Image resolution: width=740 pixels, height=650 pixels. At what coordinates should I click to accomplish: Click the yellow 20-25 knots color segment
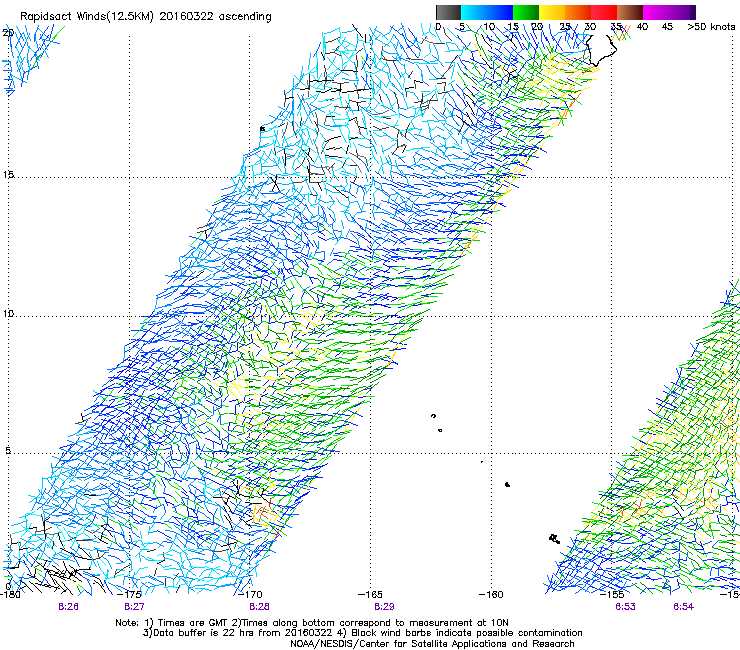(552, 12)
